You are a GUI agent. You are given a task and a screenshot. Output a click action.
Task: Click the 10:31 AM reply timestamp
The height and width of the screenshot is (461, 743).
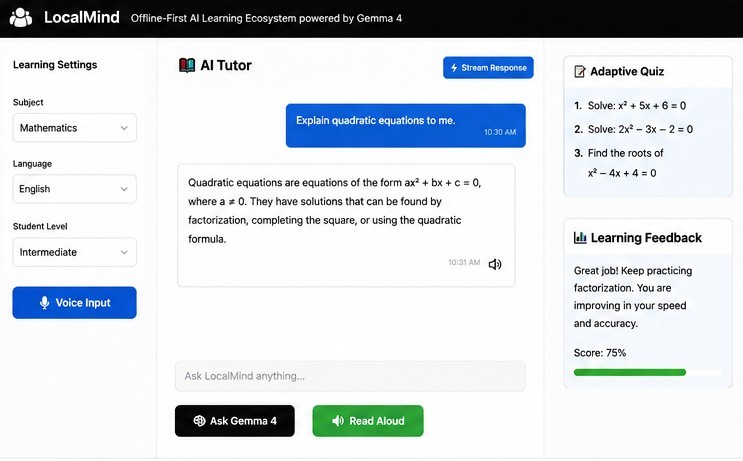pos(464,262)
